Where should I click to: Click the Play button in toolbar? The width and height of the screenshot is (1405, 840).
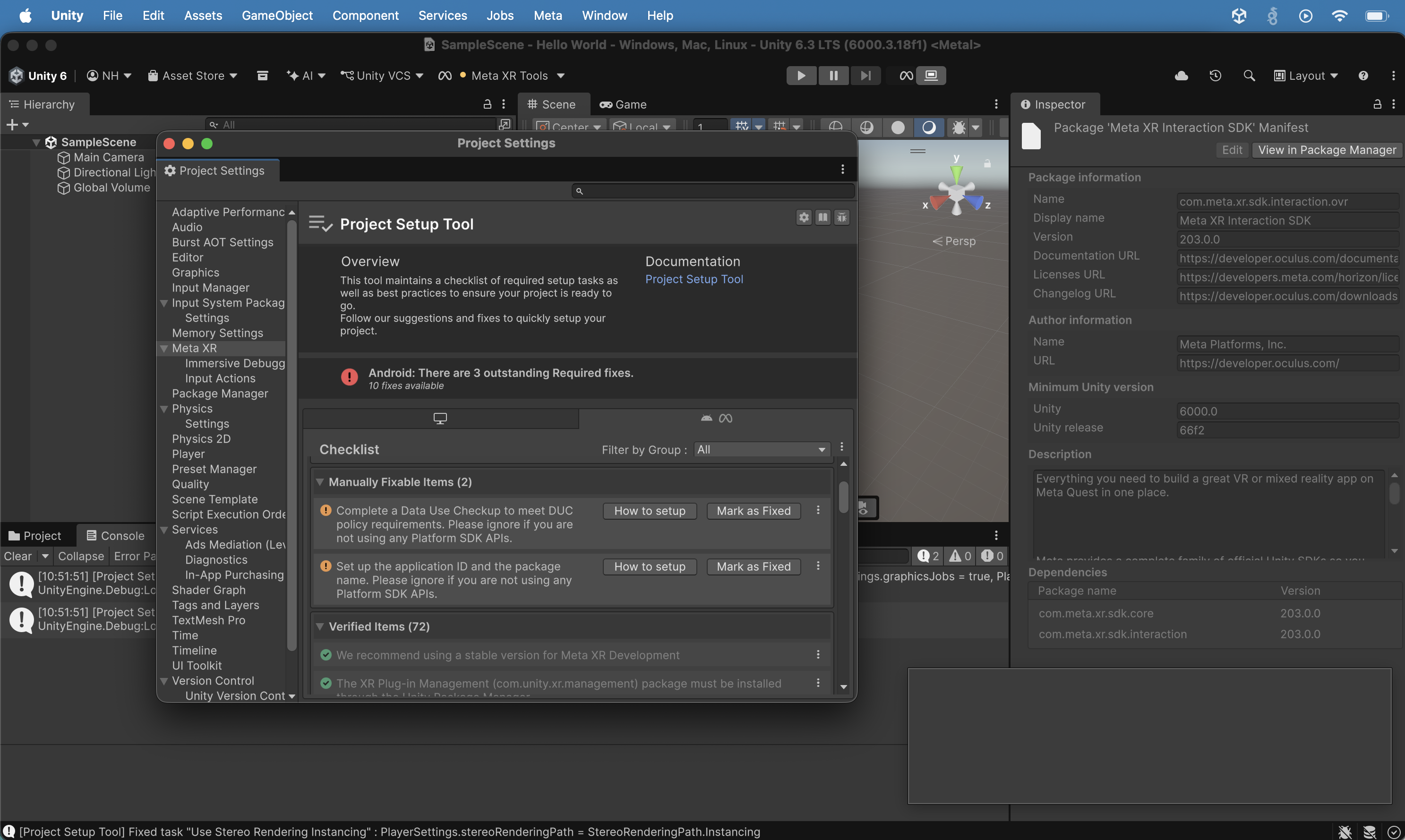coord(801,75)
